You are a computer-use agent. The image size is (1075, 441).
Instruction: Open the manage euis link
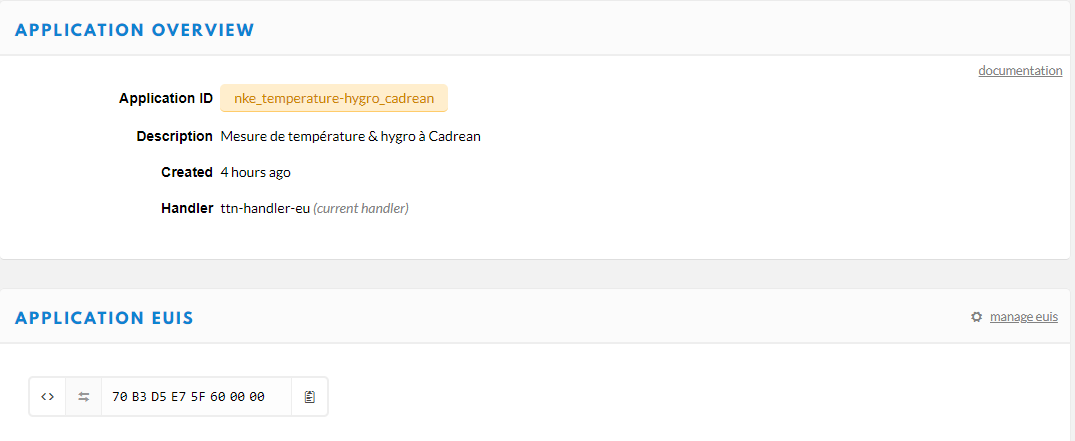[x=1024, y=317]
